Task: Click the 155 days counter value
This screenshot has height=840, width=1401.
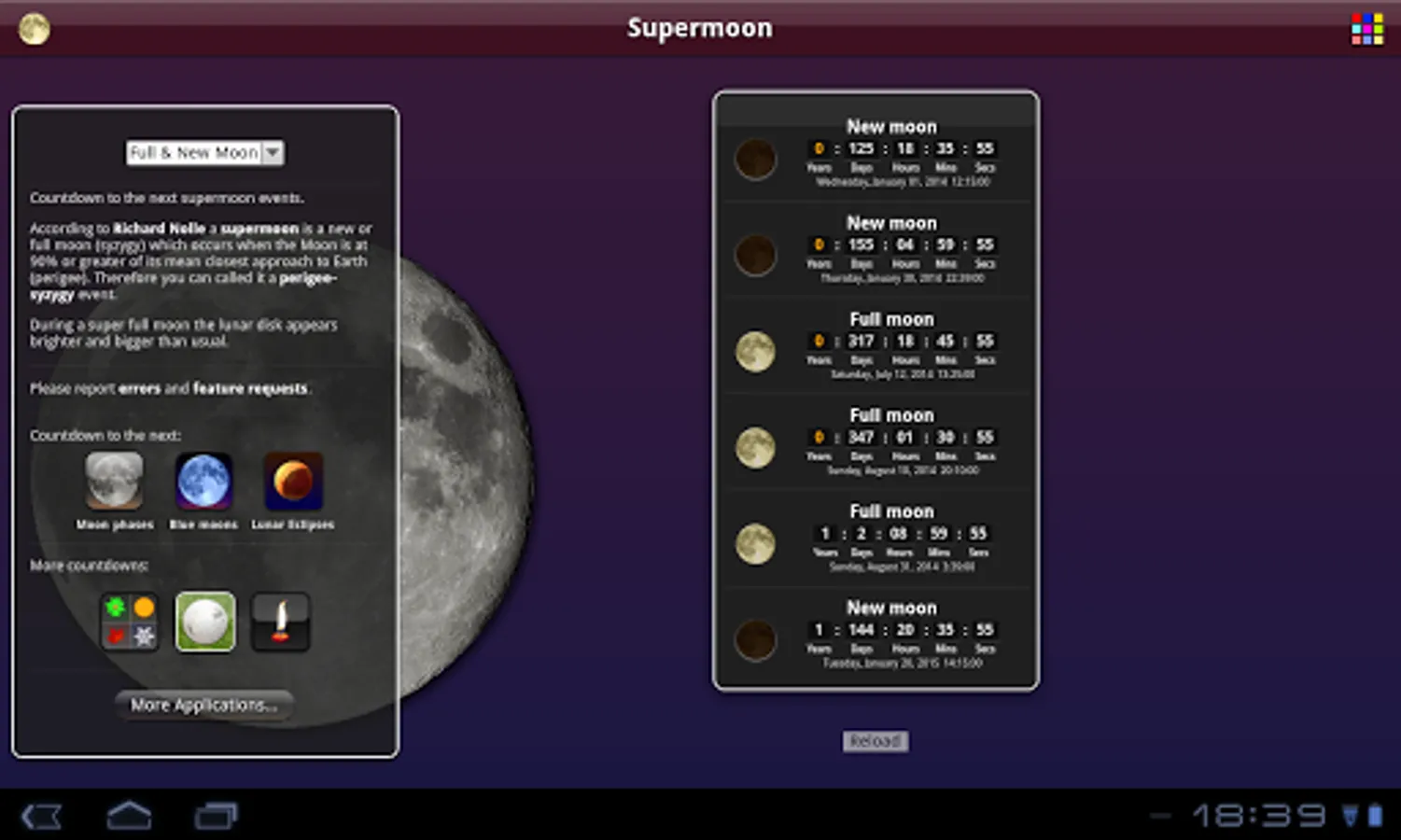Action: point(861,245)
